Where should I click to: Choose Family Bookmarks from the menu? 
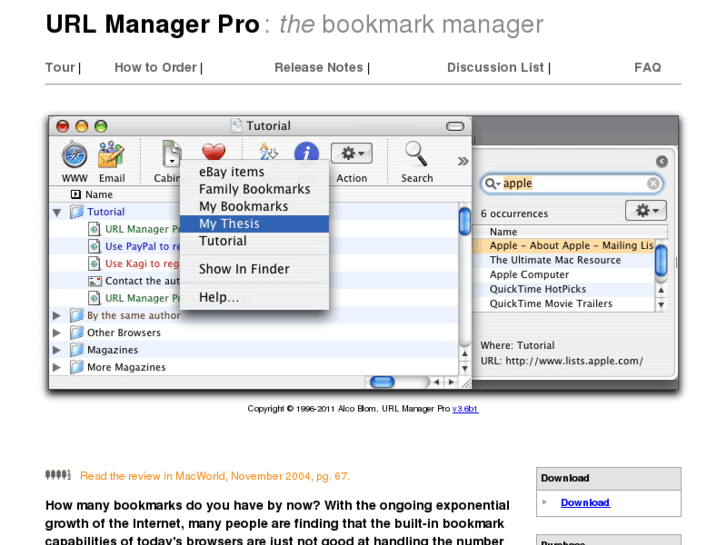tap(255, 189)
